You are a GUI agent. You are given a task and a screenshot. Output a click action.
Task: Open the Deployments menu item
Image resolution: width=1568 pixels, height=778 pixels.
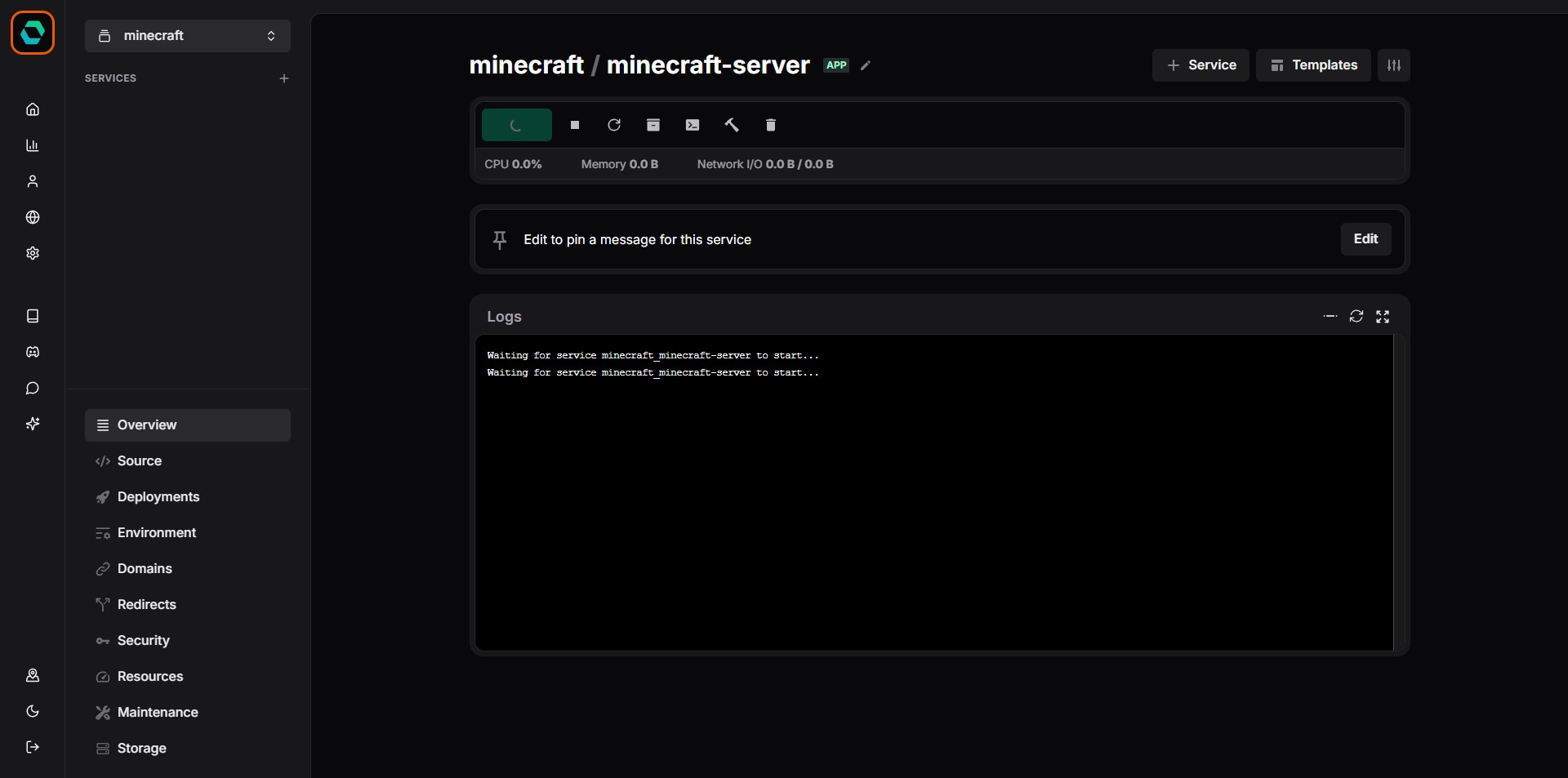188,497
